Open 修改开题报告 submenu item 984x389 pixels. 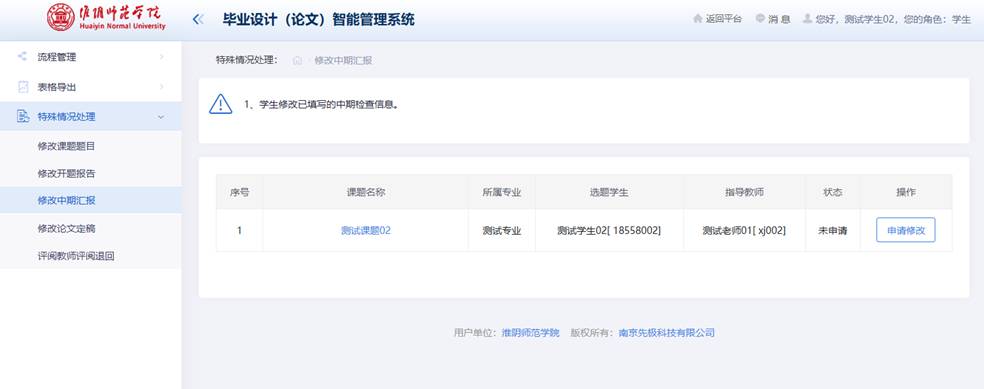coord(90,173)
